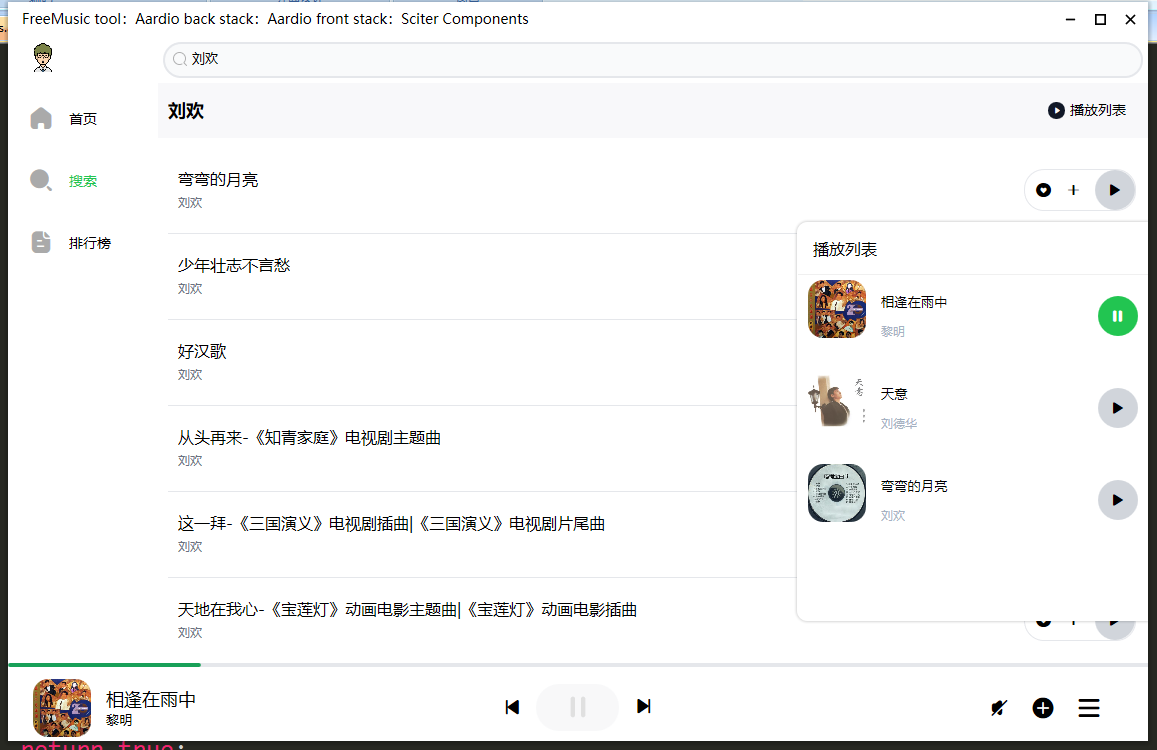The width and height of the screenshot is (1157, 750).
Task: Open the 首页 home page
Action: (82, 119)
